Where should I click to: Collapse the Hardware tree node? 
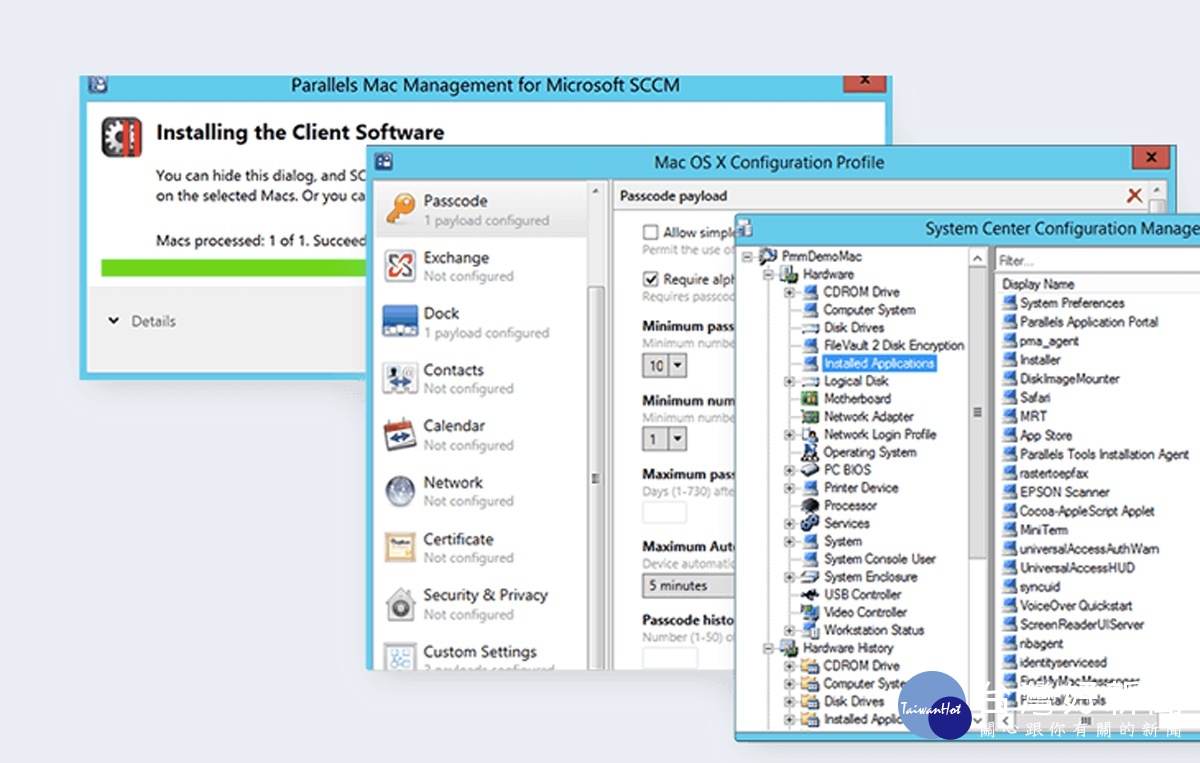point(770,274)
